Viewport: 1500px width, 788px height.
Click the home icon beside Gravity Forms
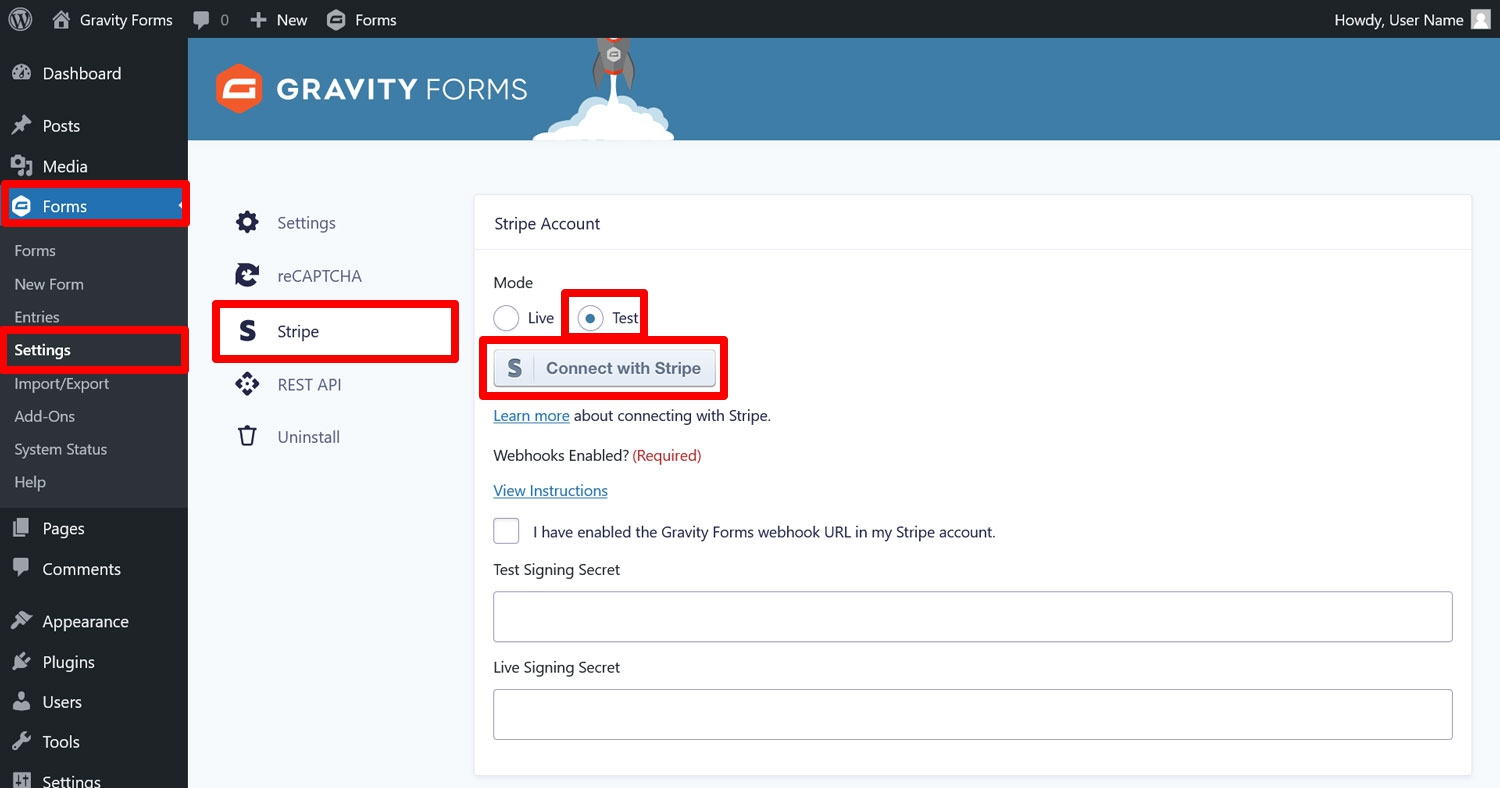point(61,19)
